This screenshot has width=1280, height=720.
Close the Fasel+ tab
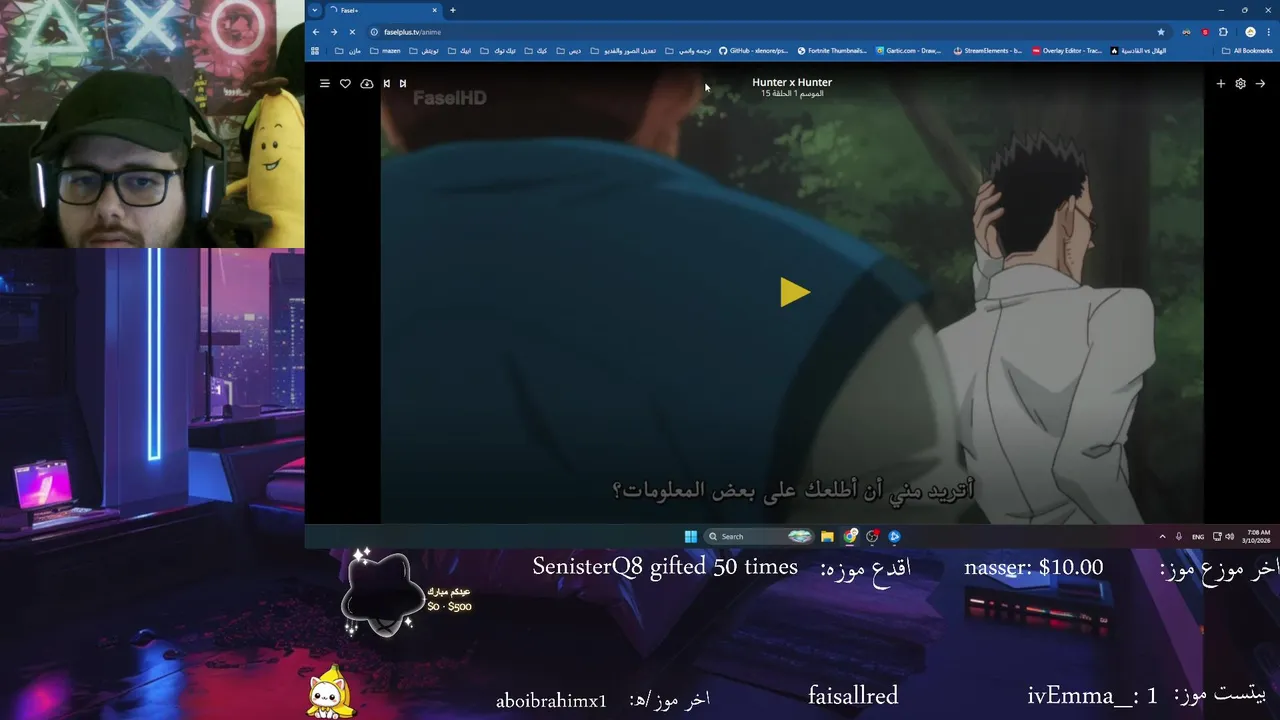point(435,10)
